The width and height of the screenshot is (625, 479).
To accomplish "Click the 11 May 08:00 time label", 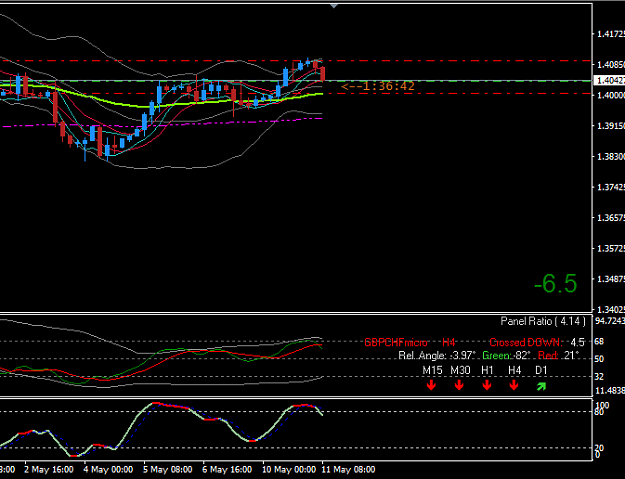I will 349,469.
